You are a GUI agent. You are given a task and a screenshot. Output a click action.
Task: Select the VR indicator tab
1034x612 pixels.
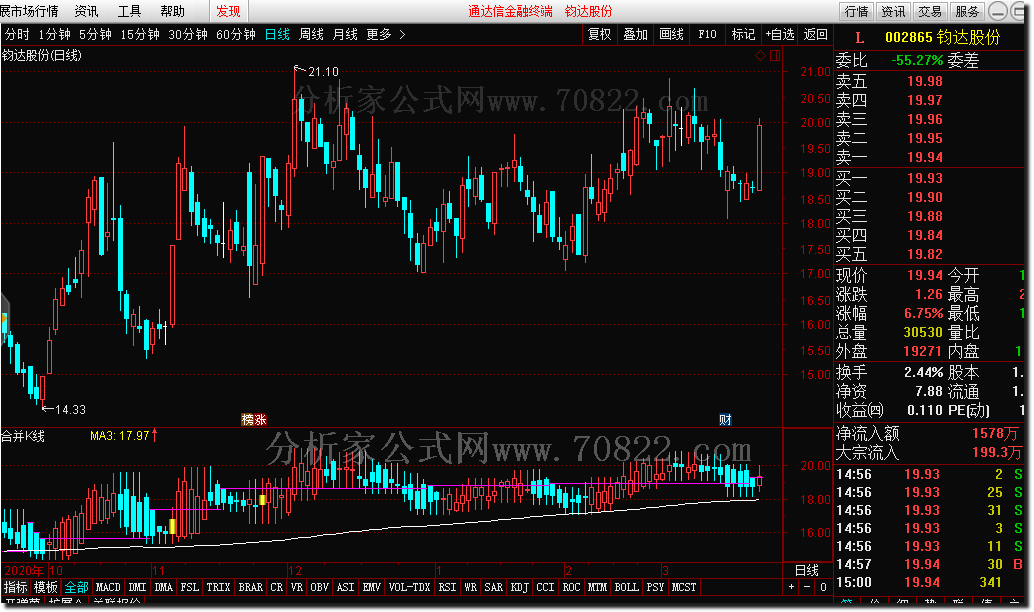pyautogui.click(x=297, y=587)
